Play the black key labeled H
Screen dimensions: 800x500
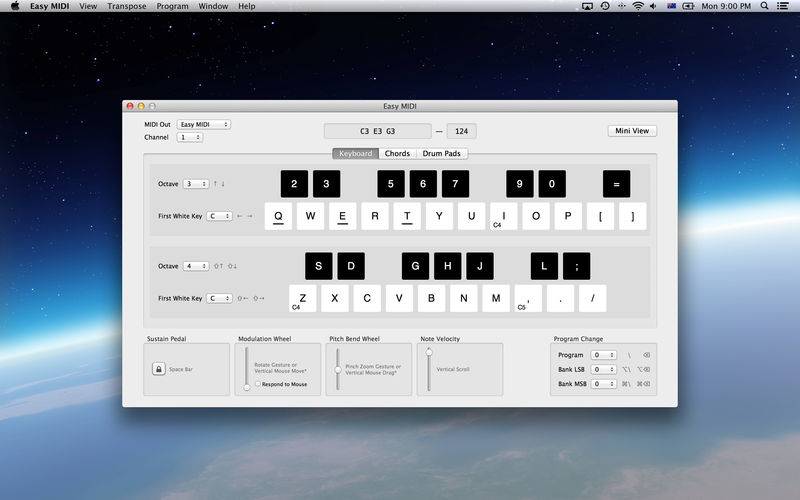[x=447, y=266]
